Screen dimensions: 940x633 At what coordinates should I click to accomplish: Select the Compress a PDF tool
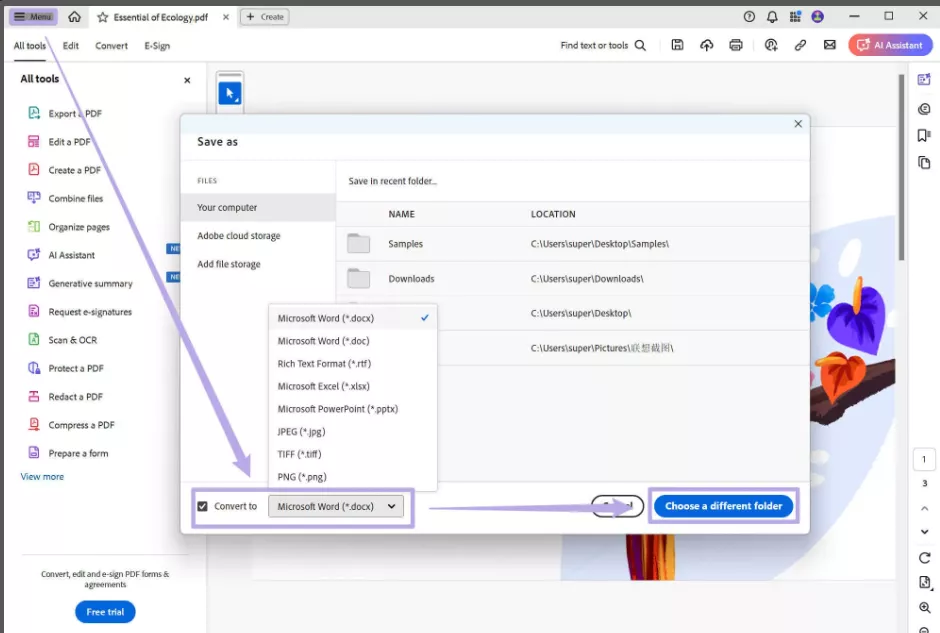[81, 425]
